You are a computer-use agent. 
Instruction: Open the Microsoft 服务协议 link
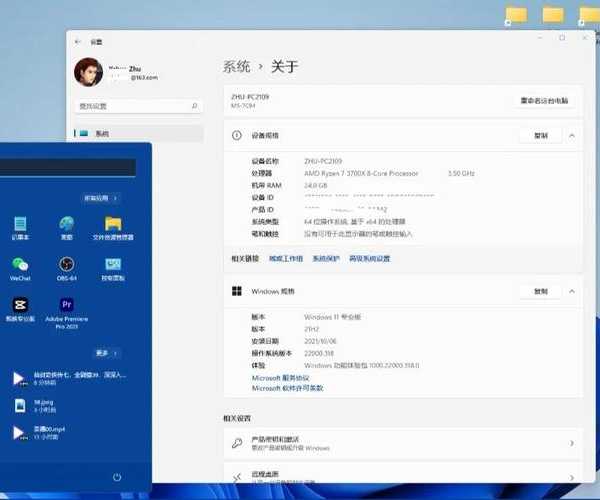click(280, 378)
